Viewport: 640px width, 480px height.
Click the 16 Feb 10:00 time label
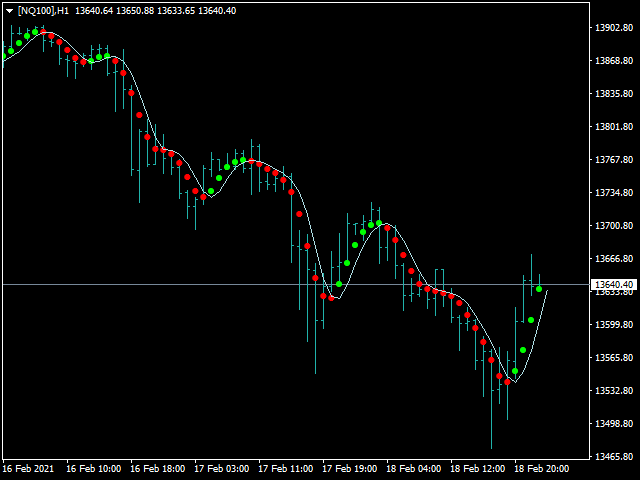click(x=93, y=469)
